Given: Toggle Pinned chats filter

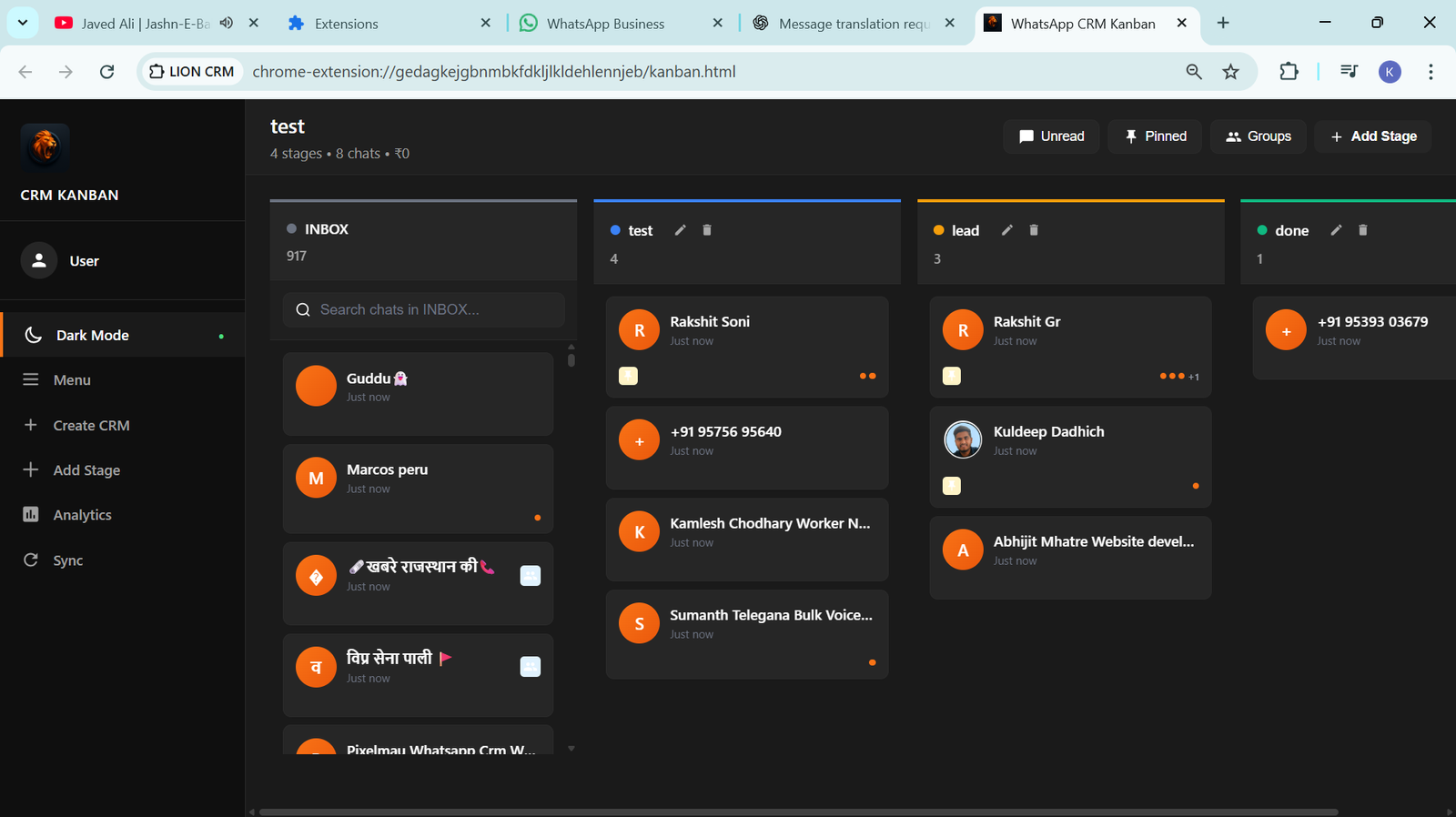Looking at the screenshot, I should pyautogui.click(x=1155, y=136).
